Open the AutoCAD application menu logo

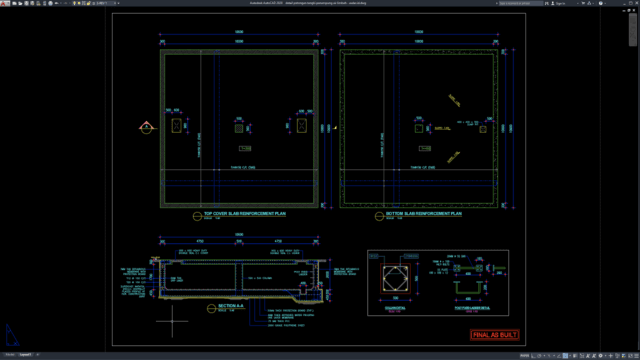(x=5, y=3)
